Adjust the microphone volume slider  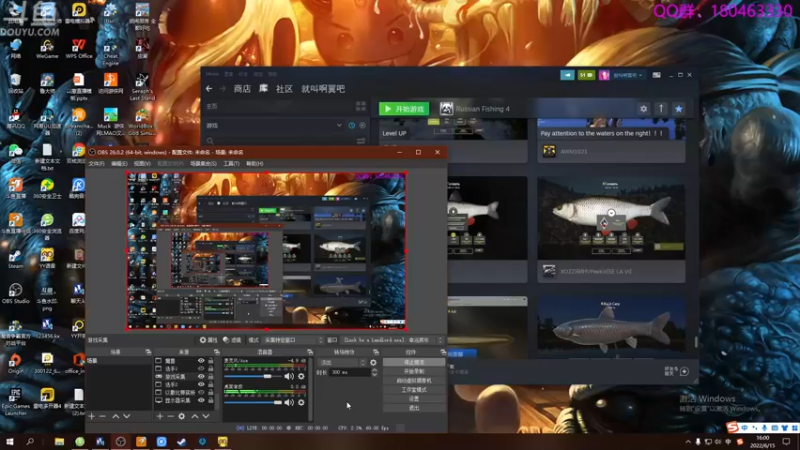click(x=253, y=377)
